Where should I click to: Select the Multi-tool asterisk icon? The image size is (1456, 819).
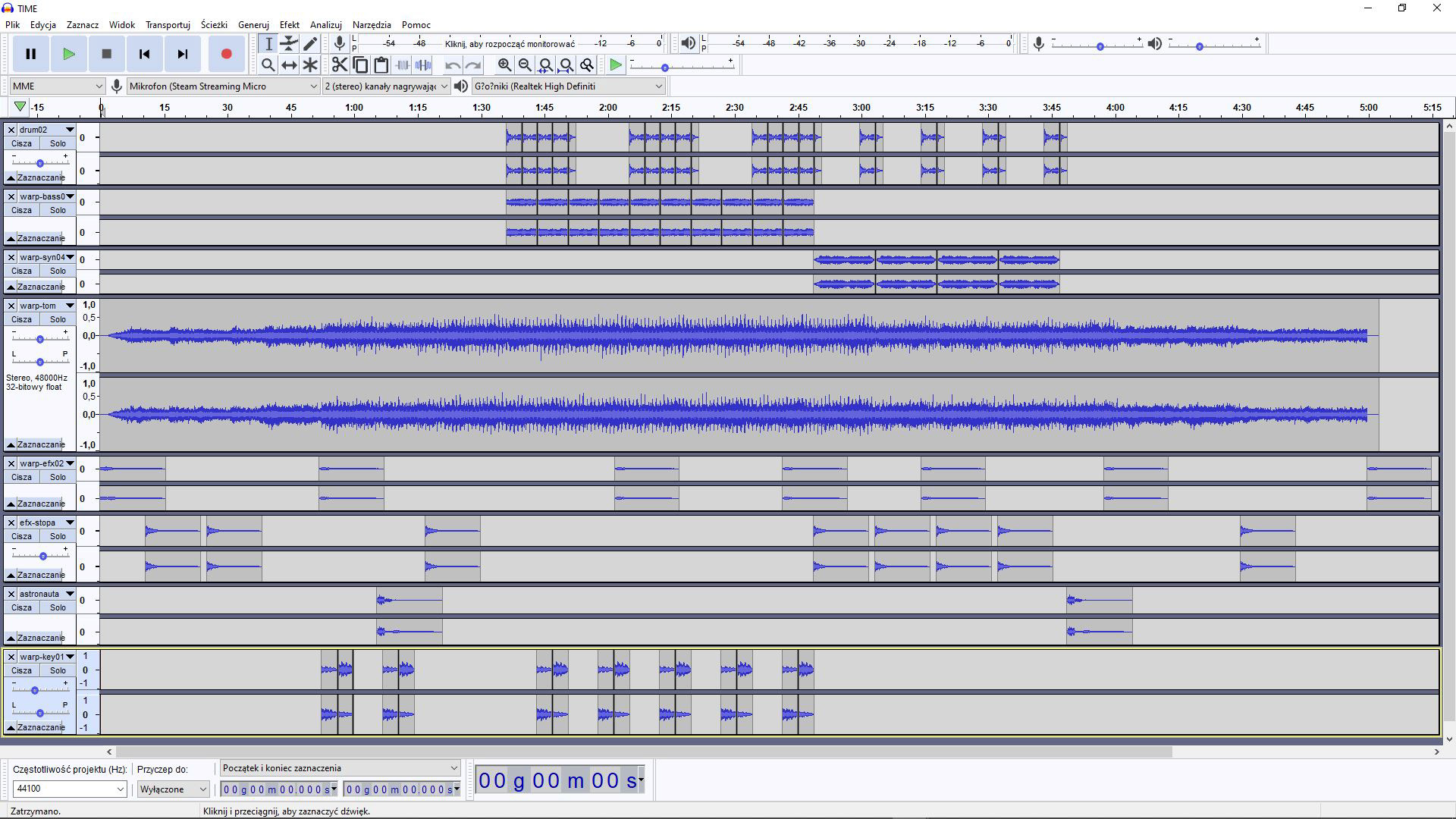tap(310, 65)
